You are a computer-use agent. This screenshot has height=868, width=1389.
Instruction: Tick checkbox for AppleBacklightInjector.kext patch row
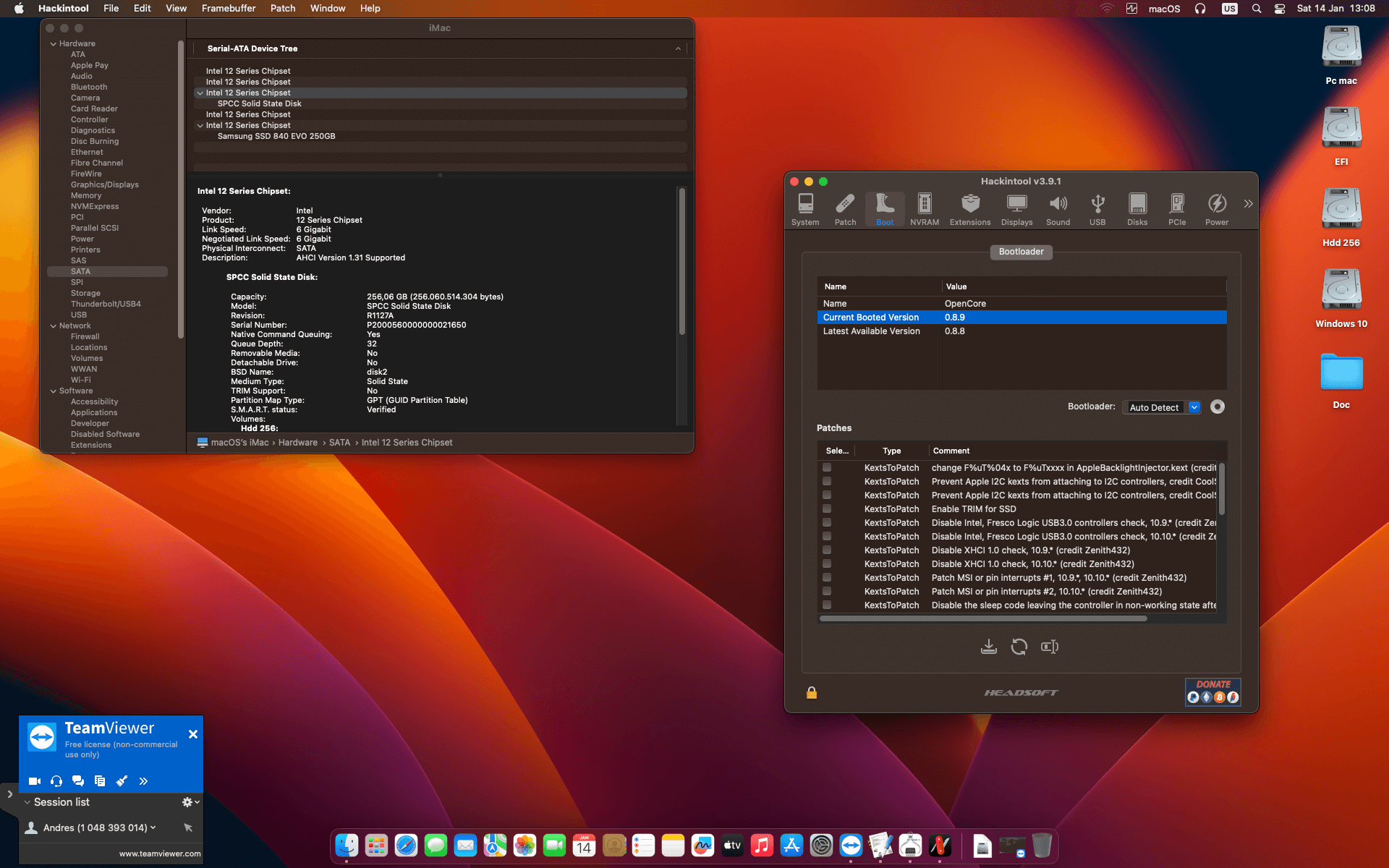[x=827, y=467]
